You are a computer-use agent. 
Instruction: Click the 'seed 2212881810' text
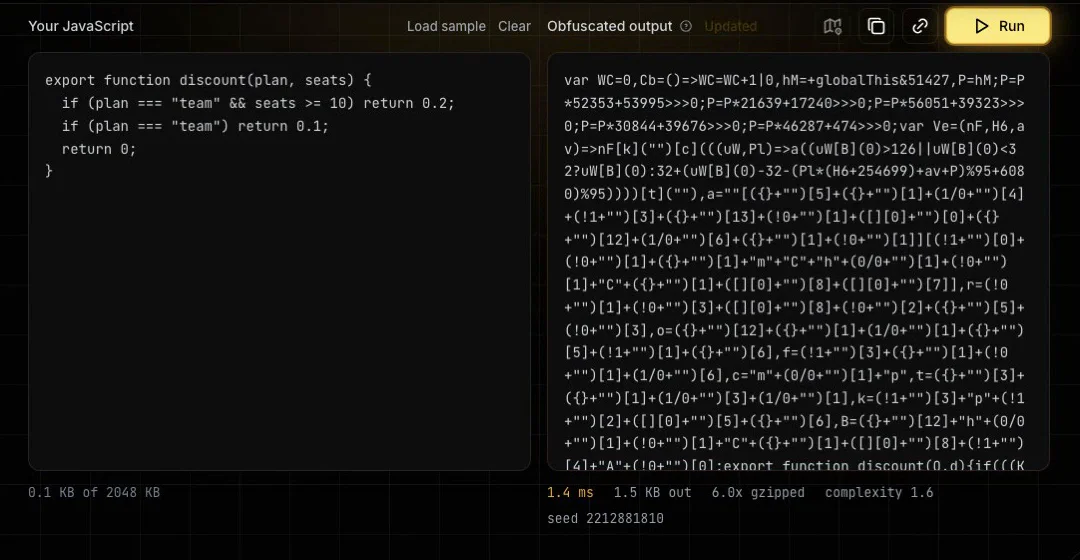pos(605,519)
